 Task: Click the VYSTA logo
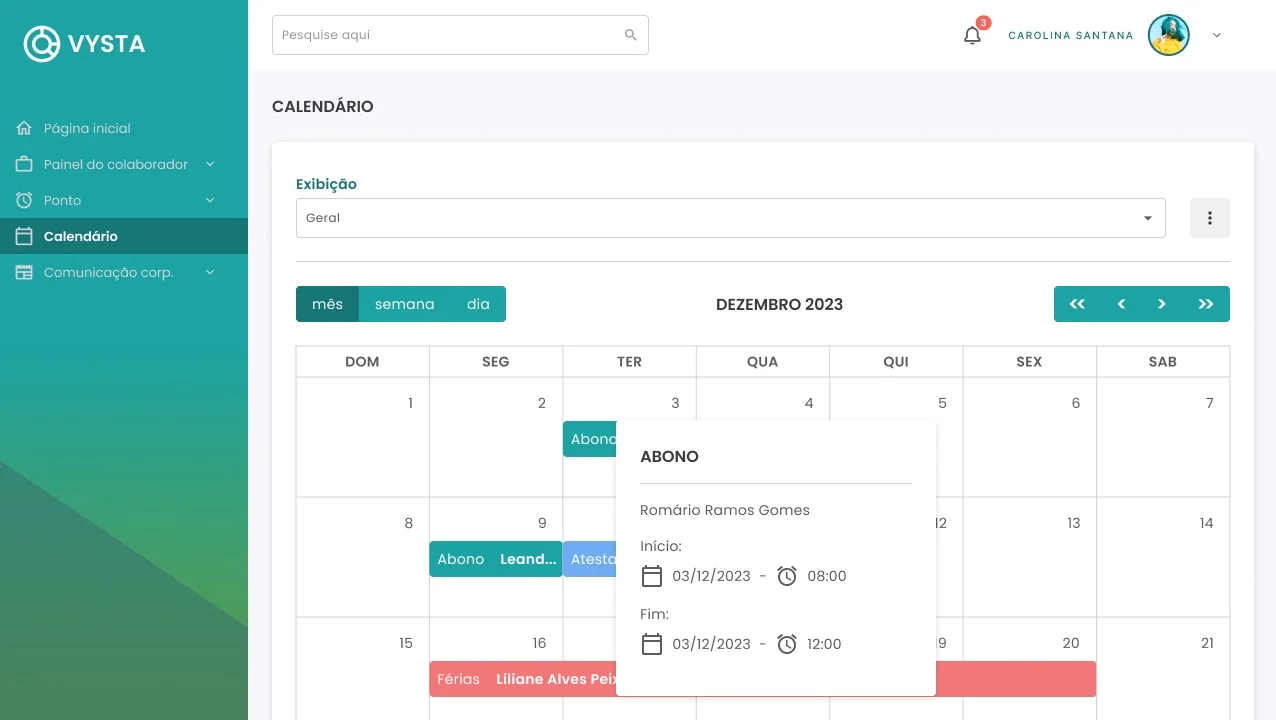[x=85, y=43]
